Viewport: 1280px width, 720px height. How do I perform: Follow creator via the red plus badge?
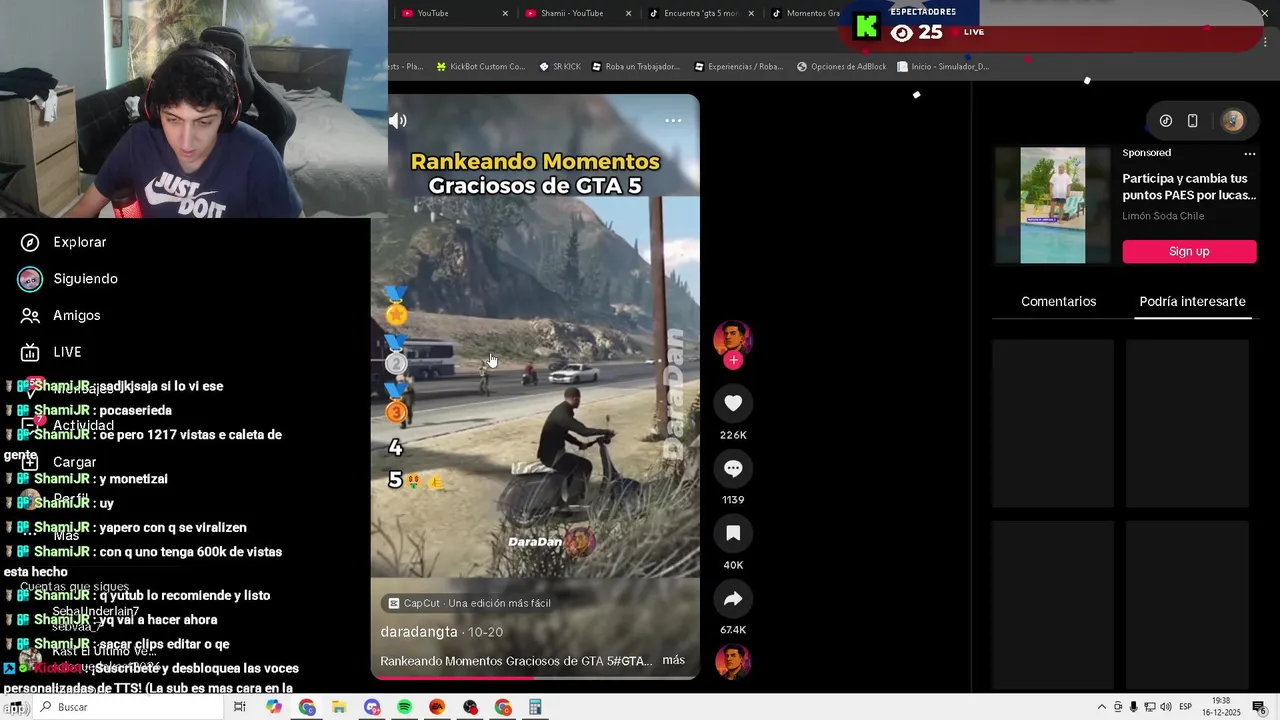click(x=733, y=360)
